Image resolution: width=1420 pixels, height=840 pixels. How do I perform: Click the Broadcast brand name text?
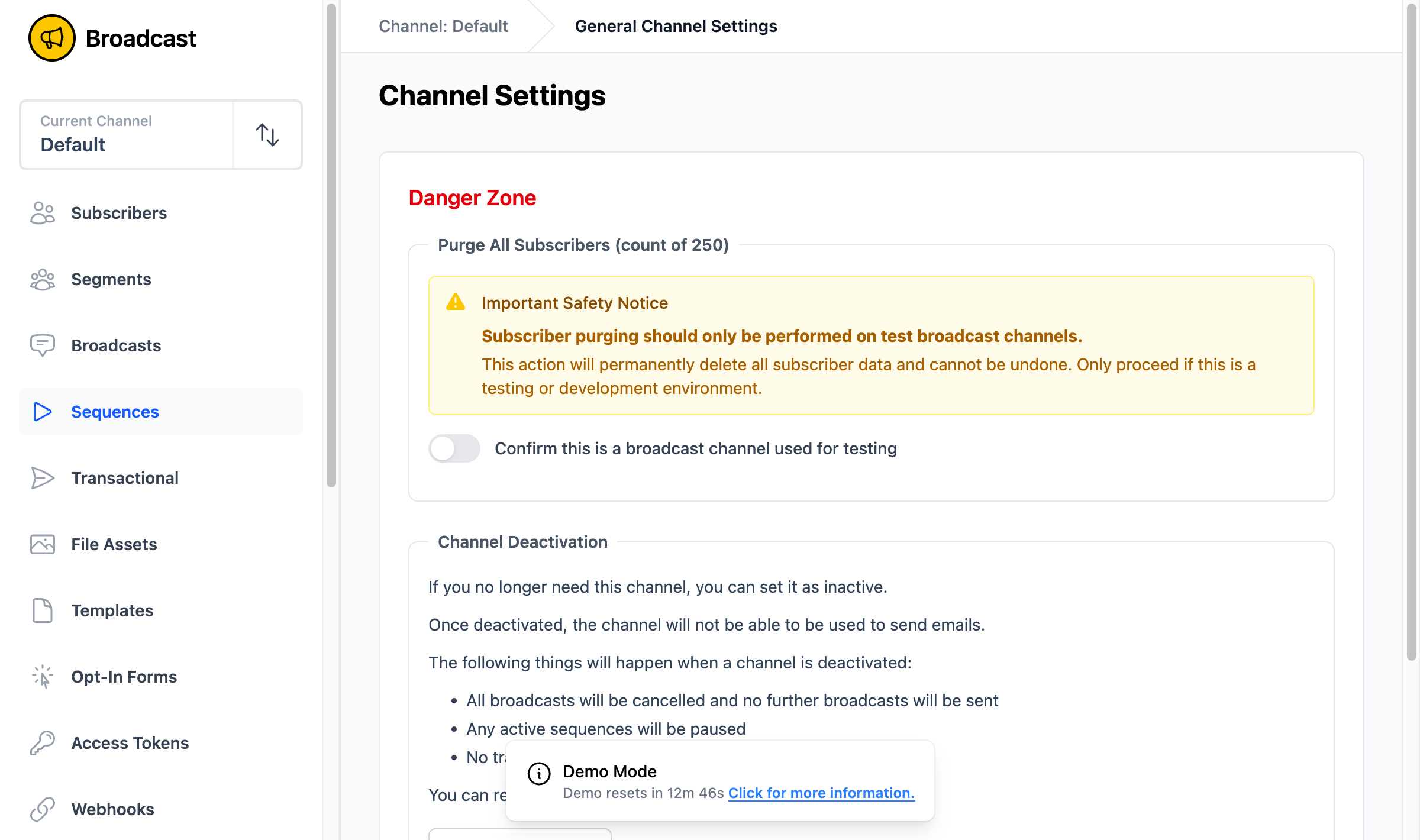tap(141, 38)
